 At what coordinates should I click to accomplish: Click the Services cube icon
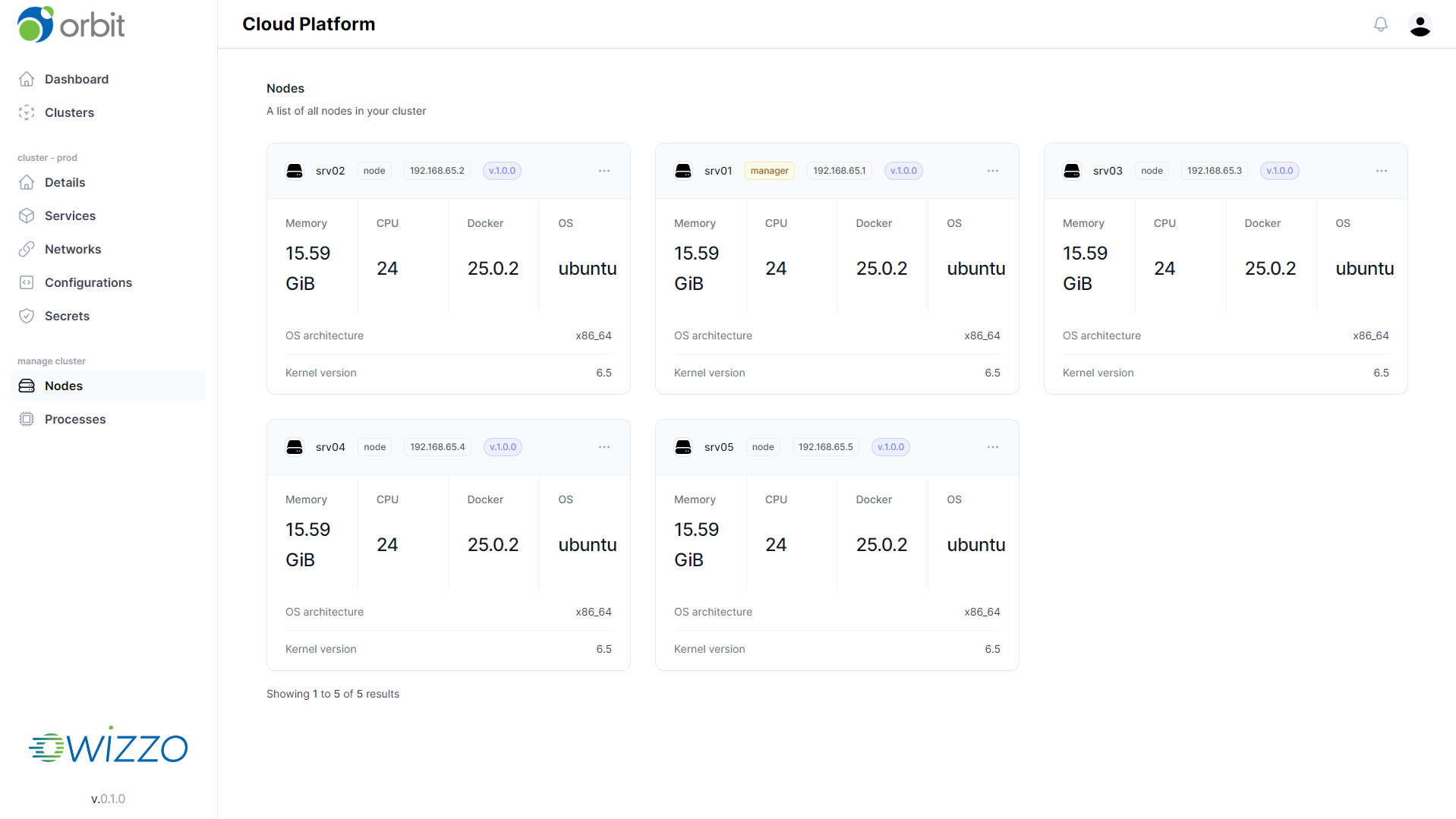click(x=27, y=216)
